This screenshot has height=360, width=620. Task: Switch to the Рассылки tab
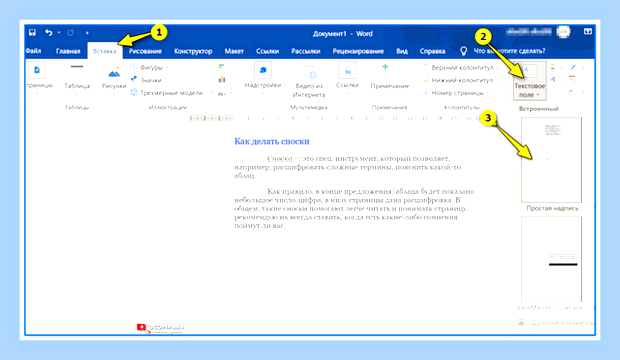pyautogui.click(x=306, y=51)
